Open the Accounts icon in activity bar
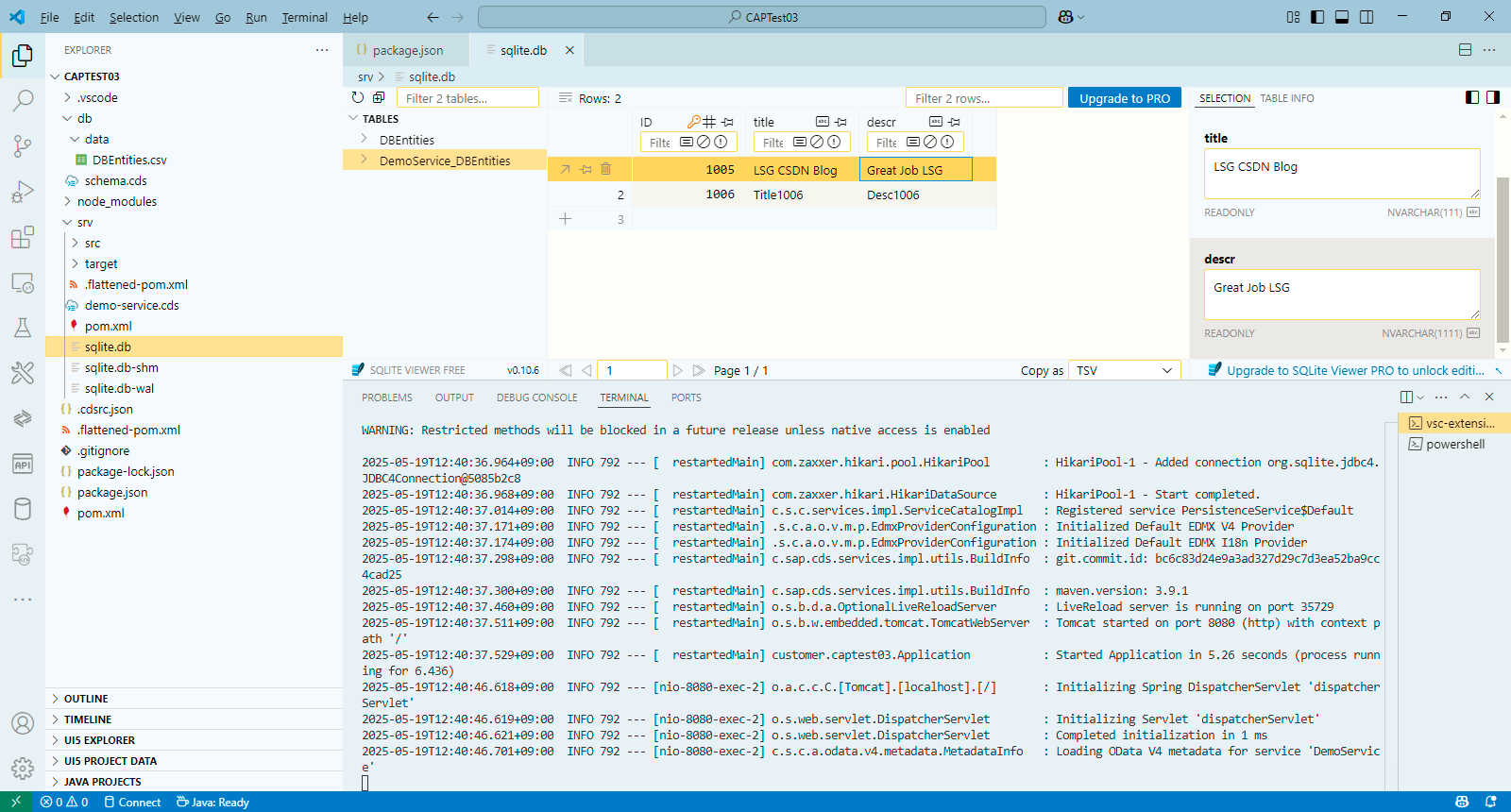Viewport: 1511px width, 812px height. click(23, 723)
